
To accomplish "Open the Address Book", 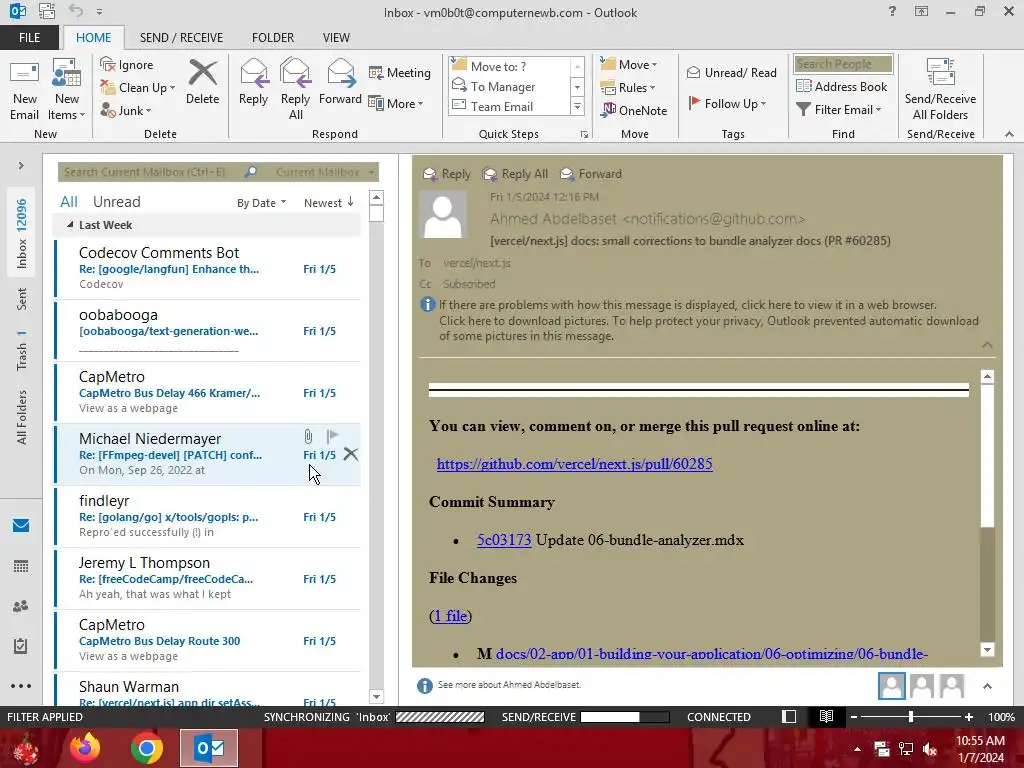I will coord(842,86).
